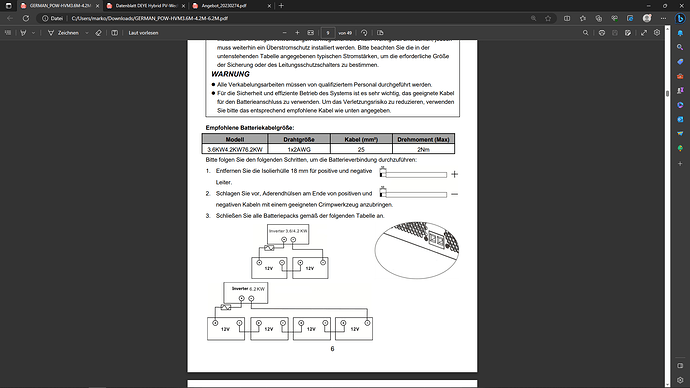This screenshot has height=388, width=690.
Task: Click the address bar file path
Action: pyautogui.click(x=150, y=18)
